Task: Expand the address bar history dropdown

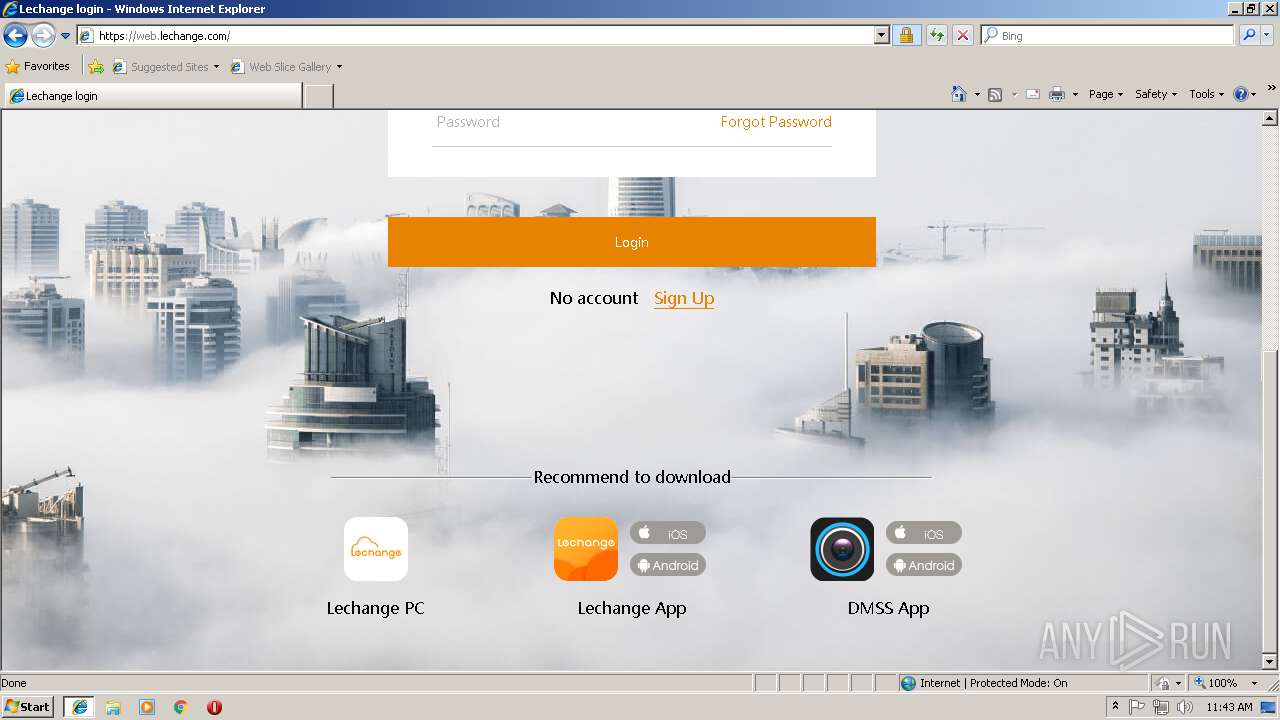Action: pos(881,36)
